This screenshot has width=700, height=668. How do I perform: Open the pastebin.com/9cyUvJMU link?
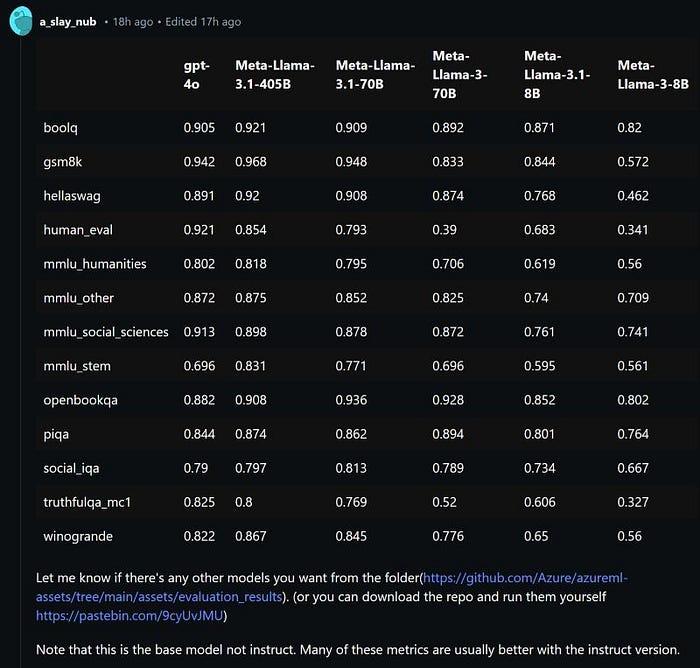pyautogui.click(x=129, y=616)
